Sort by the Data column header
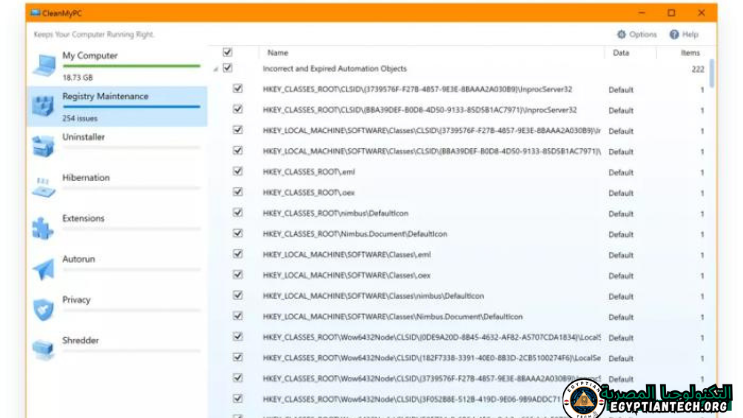Viewport: 743px width, 418px height. [621, 53]
